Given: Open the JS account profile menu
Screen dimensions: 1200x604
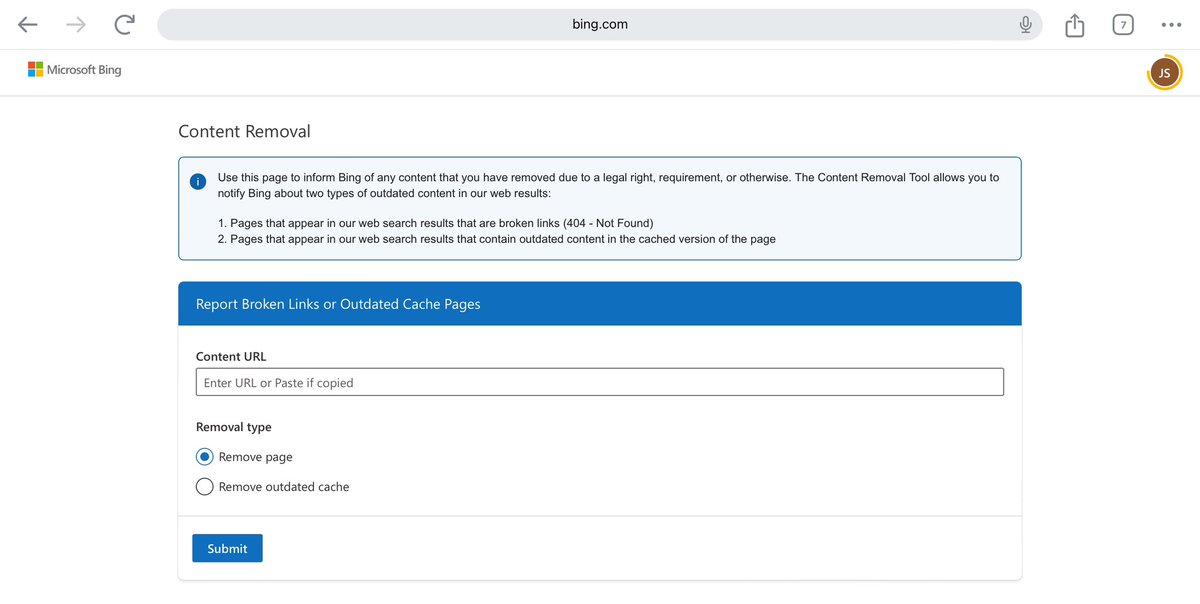Looking at the screenshot, I should 1164,72.
